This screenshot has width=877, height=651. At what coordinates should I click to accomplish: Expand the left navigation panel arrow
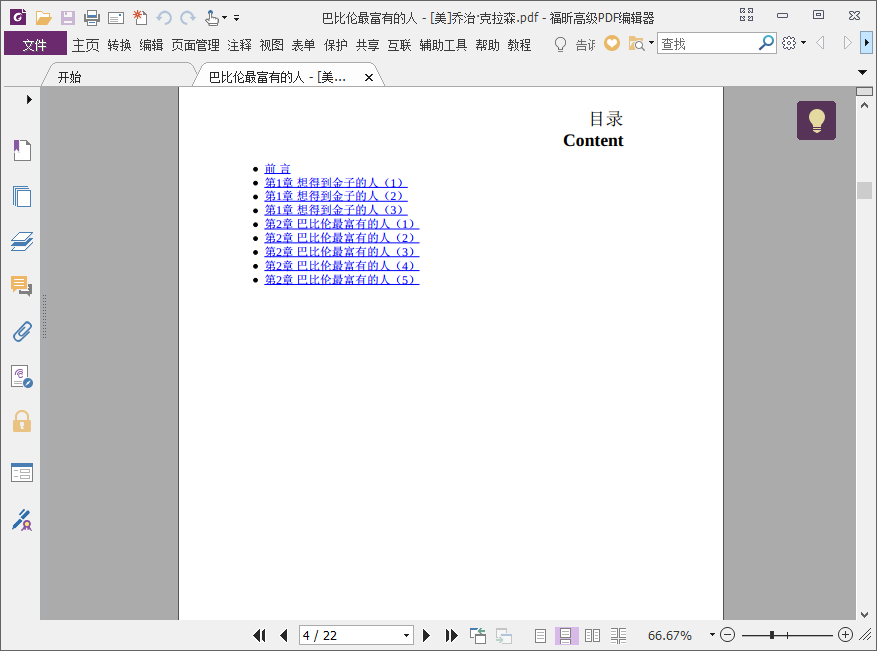[29, 100]
